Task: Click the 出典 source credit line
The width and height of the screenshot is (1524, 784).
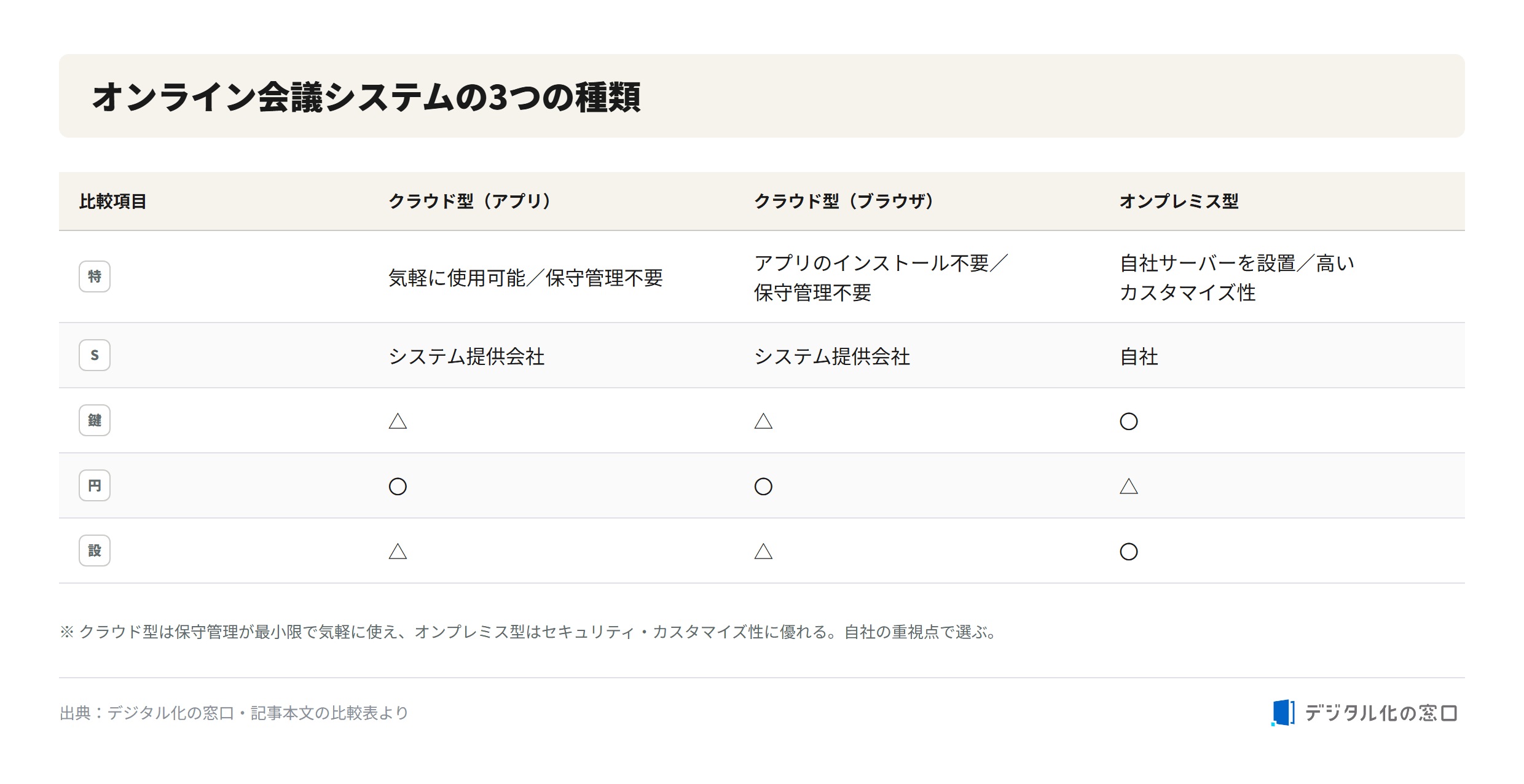Action: tap(234, 713)
